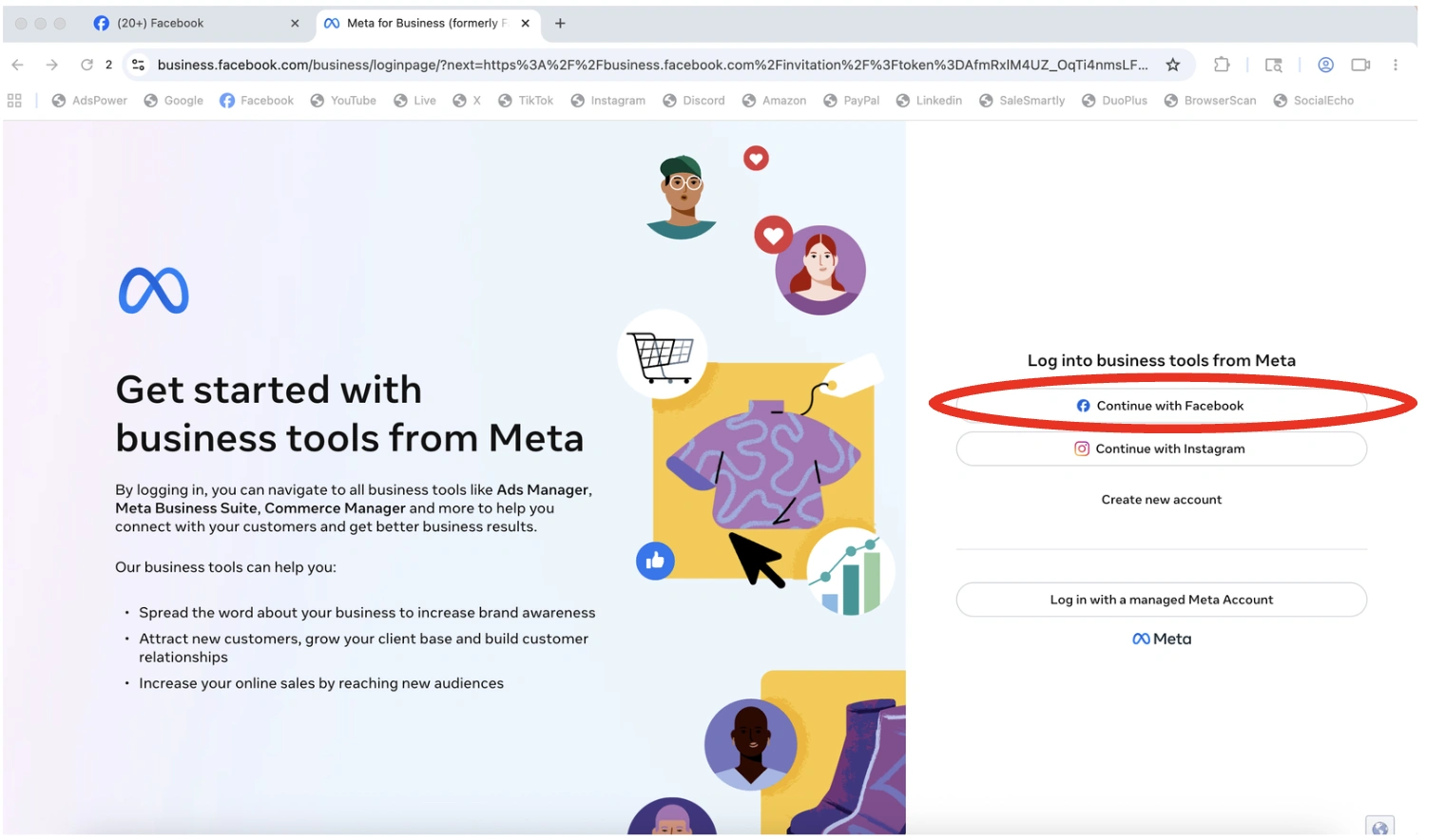This screenshot has height=840, width=1445.
Task: Click the Meta logo under the login buttons
Action: click(1161, 639)
